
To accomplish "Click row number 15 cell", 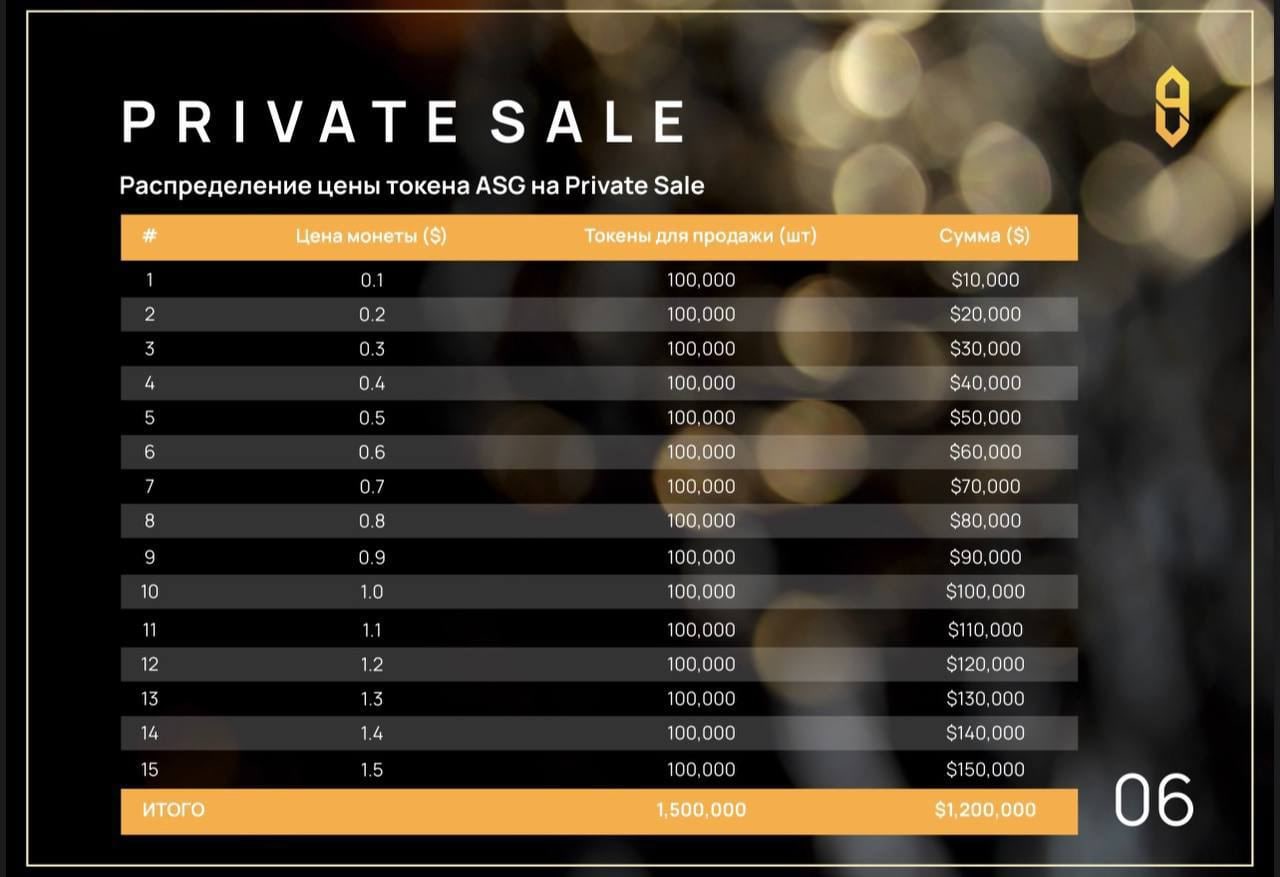I will tap(150, 770).
